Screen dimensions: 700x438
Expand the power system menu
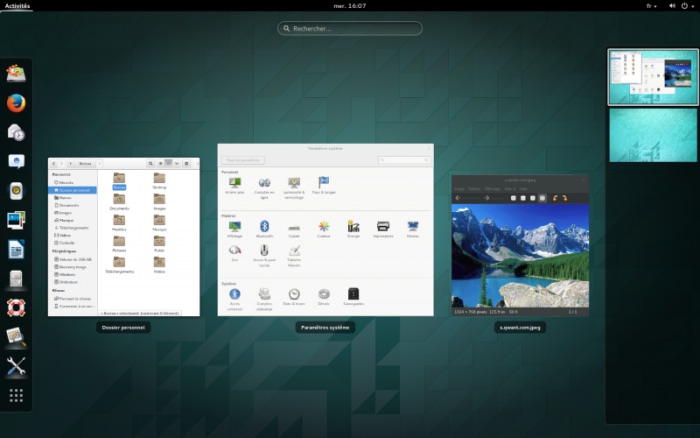tap(685, 6)
